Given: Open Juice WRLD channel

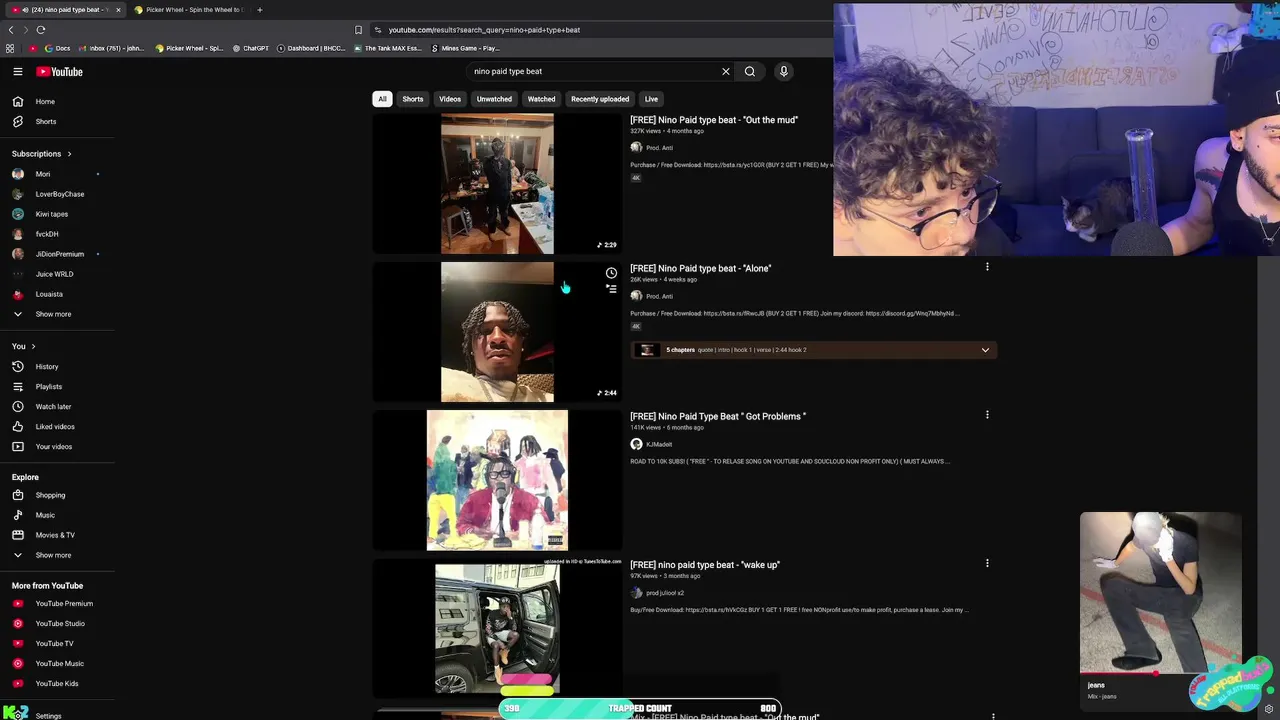Looking at the screenshot, I should pos(56,274).
